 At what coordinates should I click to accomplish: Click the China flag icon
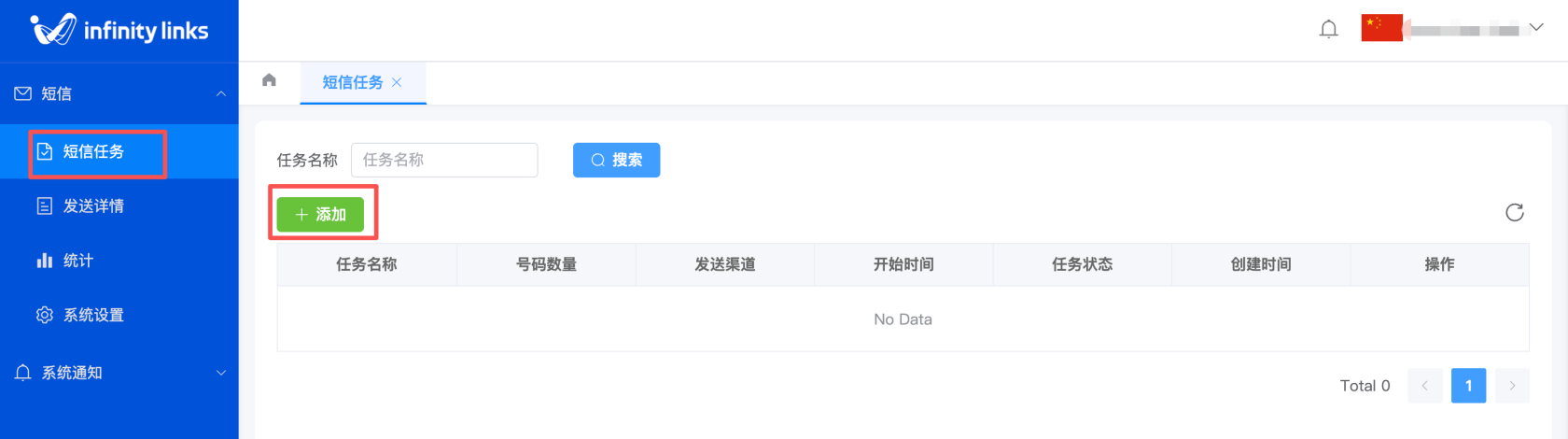pyautogui.click(x=1381, y=28)
